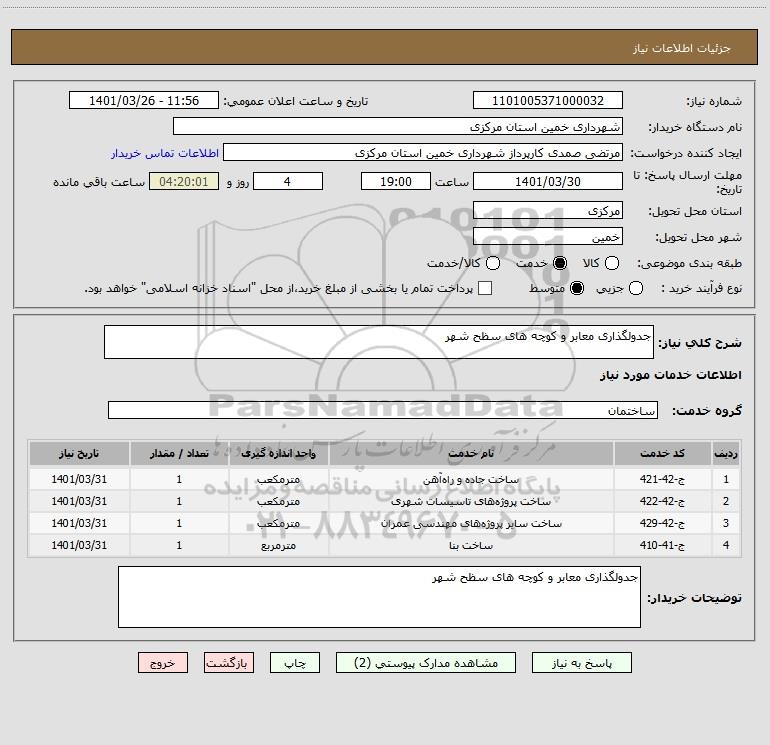The height and width of the screenshot is (745, 770).
Task: Click quantity 1 in row 3
Action: (x=179, y=524)
